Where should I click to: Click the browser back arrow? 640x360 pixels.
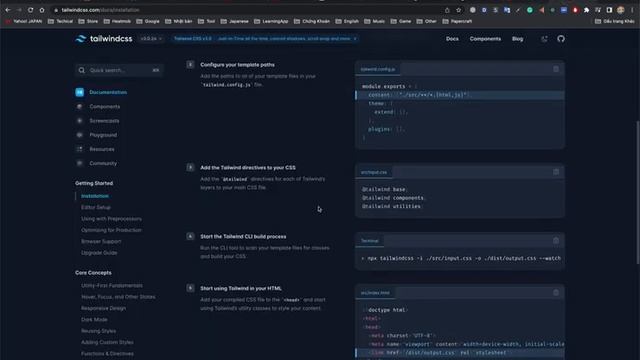tap(8, 9)
